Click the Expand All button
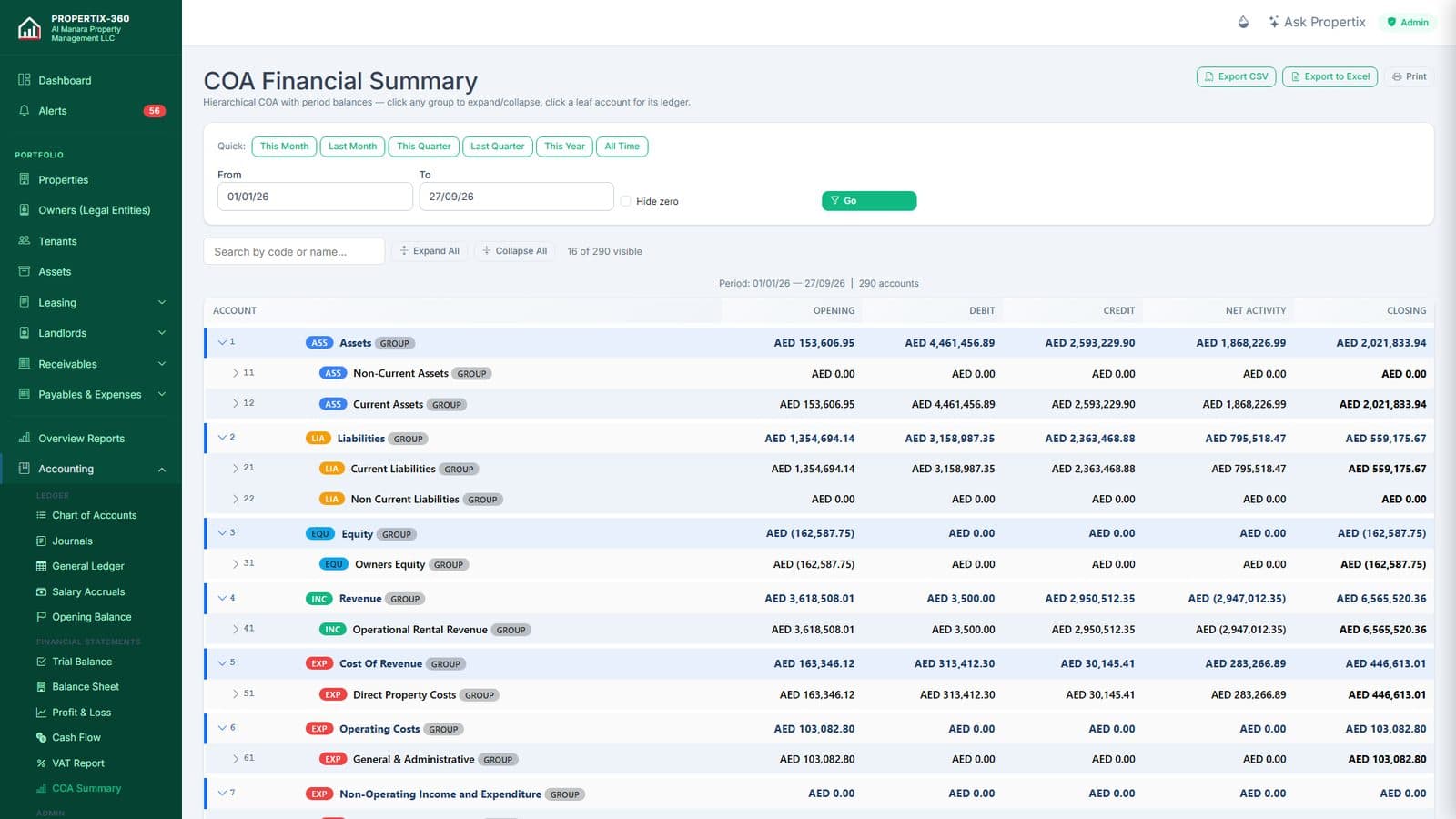Viewport: 1456px width, 819px height. click(x=430, y=251)
